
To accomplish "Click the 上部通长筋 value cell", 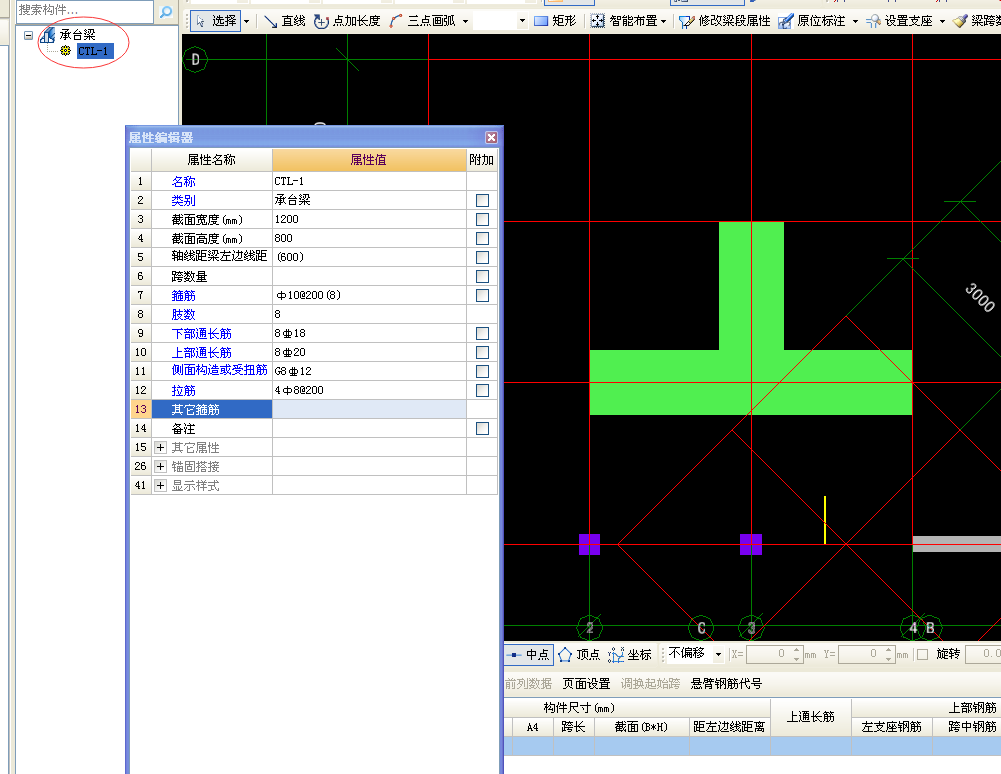I will 369,353.
